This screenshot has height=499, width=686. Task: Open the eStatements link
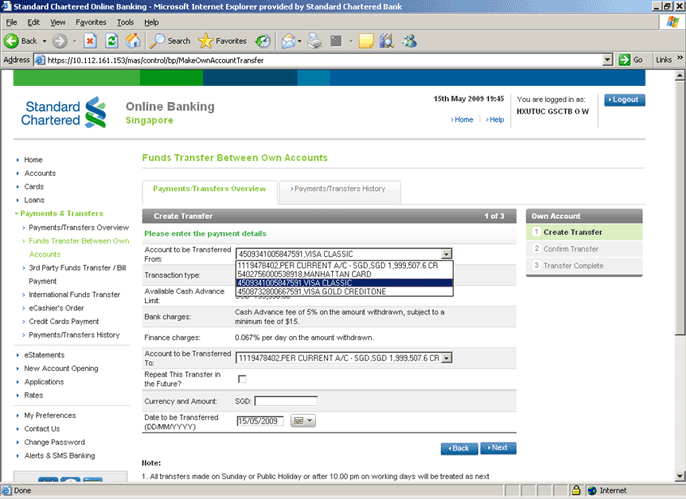44,355
